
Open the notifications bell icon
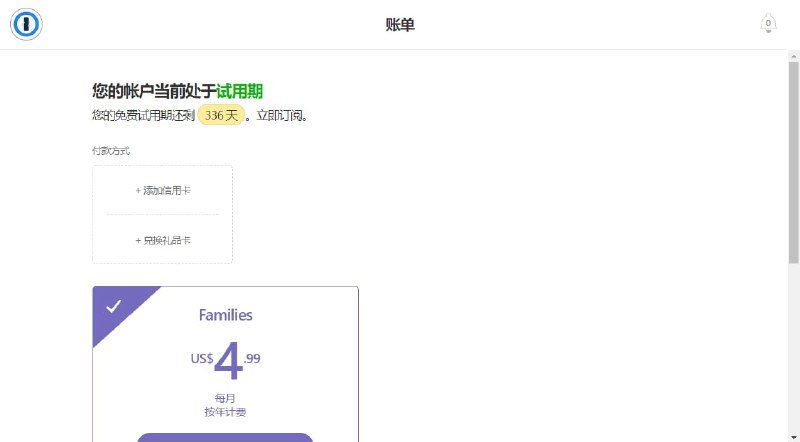pos(768,23)
